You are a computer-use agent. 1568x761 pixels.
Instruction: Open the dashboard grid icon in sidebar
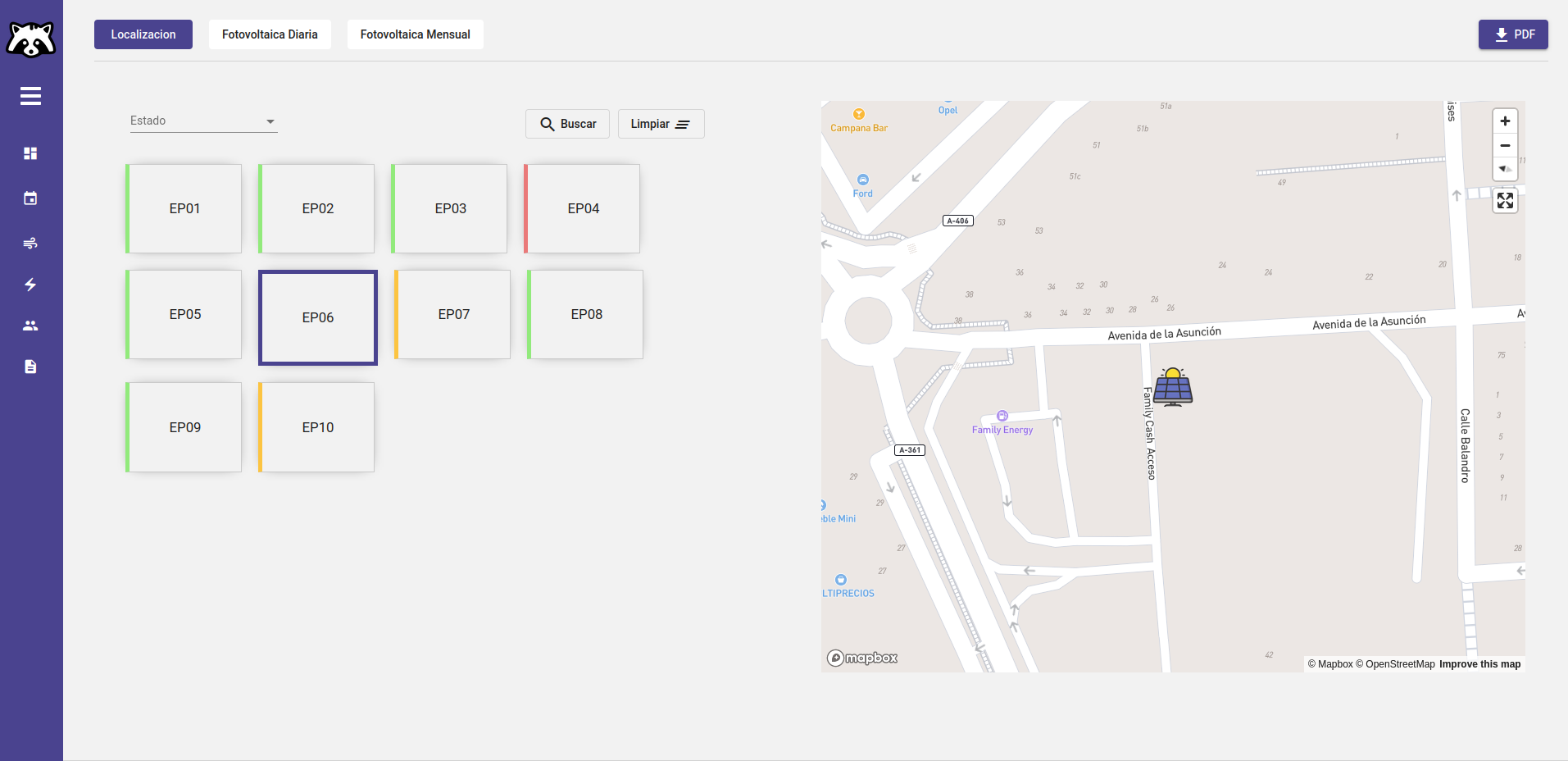(30, 153)
